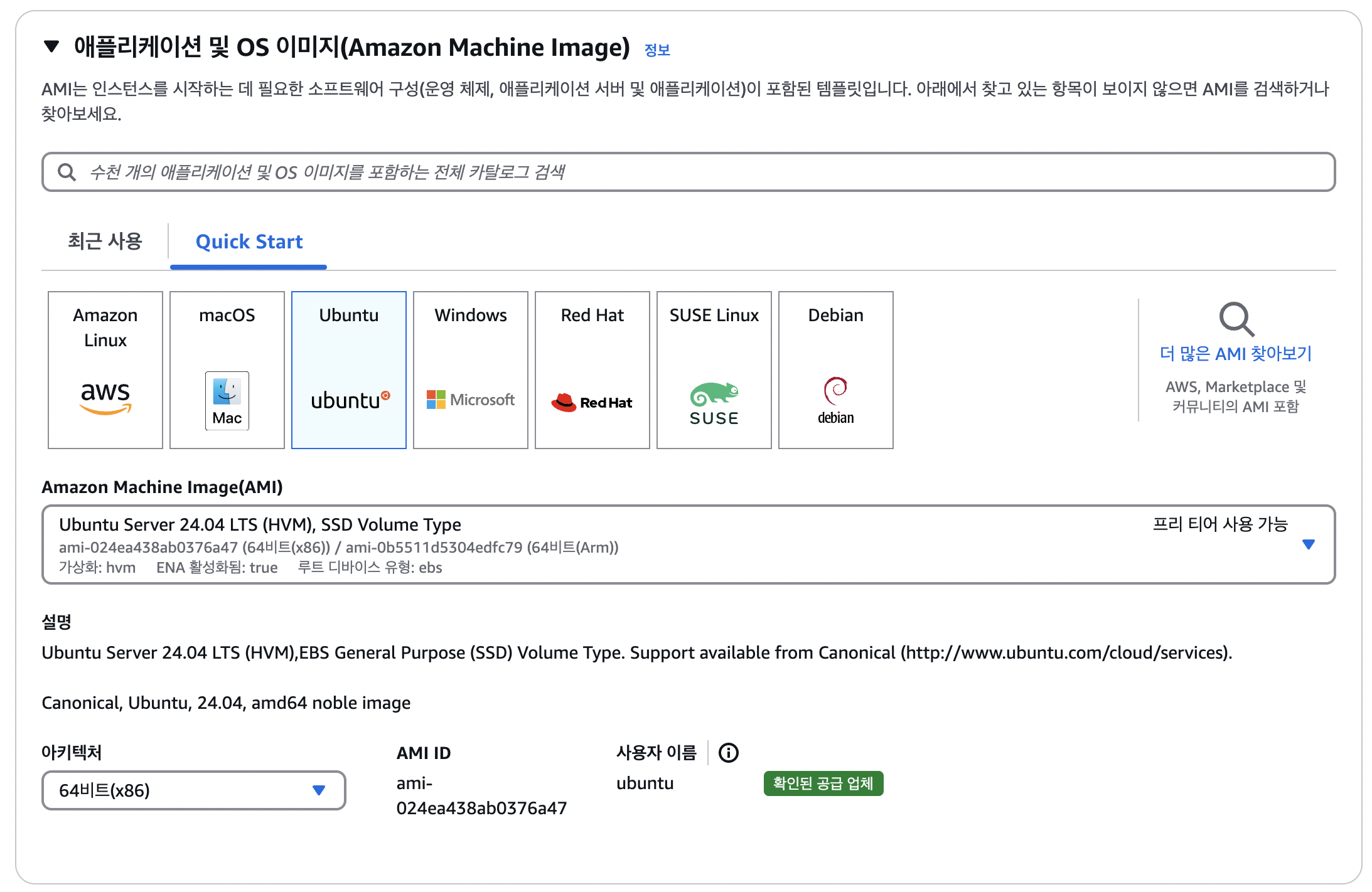
Task: Open the 더 많은 AMI 찾아보기 link
Action: pyautogui.click(x=1235, y=354)
